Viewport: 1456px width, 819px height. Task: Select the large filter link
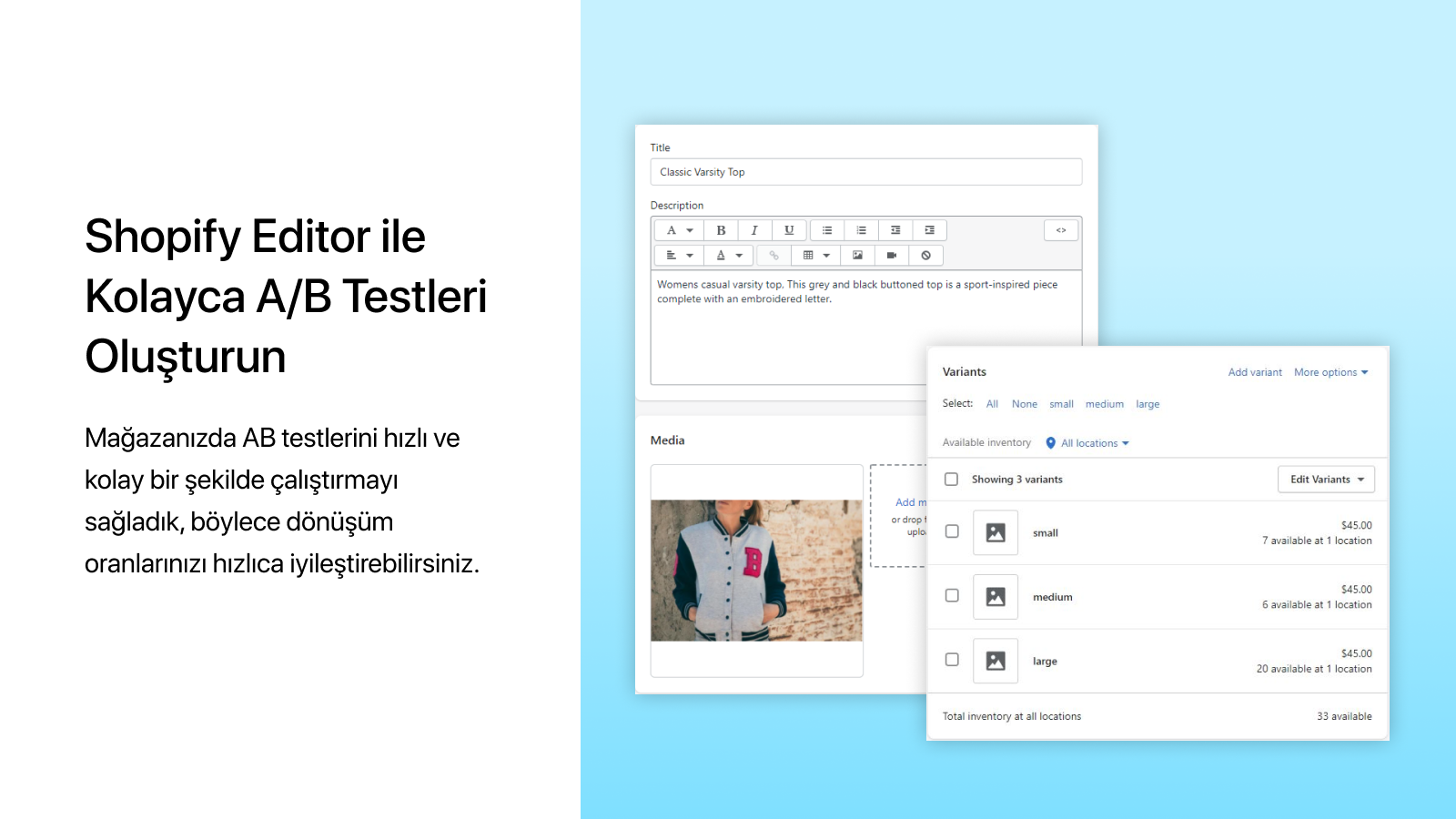[x=1148, y=404]
